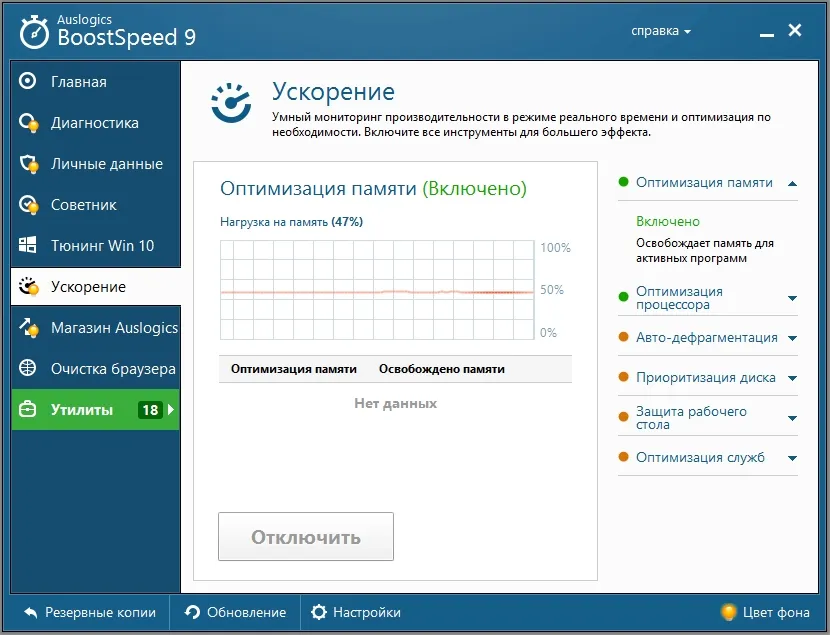Click Цвет фона in bottom bar

pyautogui.click(x=765, y=612)
